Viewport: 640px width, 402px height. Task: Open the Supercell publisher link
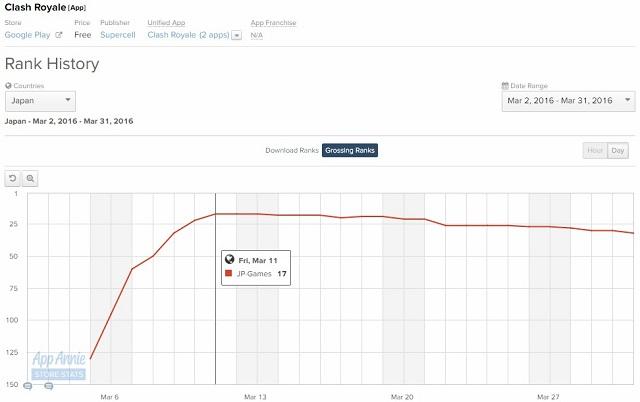118,35
